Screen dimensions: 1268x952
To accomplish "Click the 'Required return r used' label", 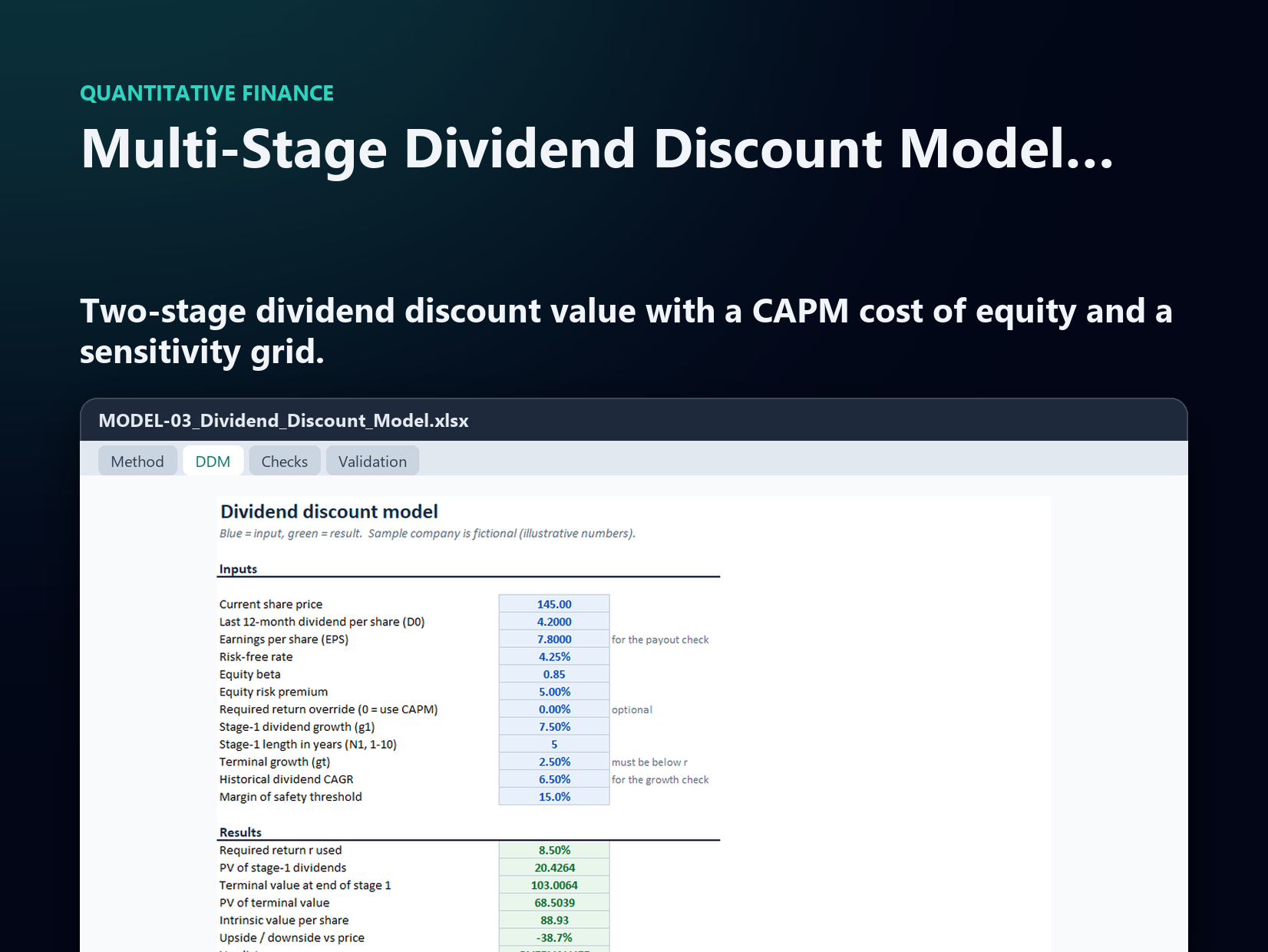I will (280, 850).
